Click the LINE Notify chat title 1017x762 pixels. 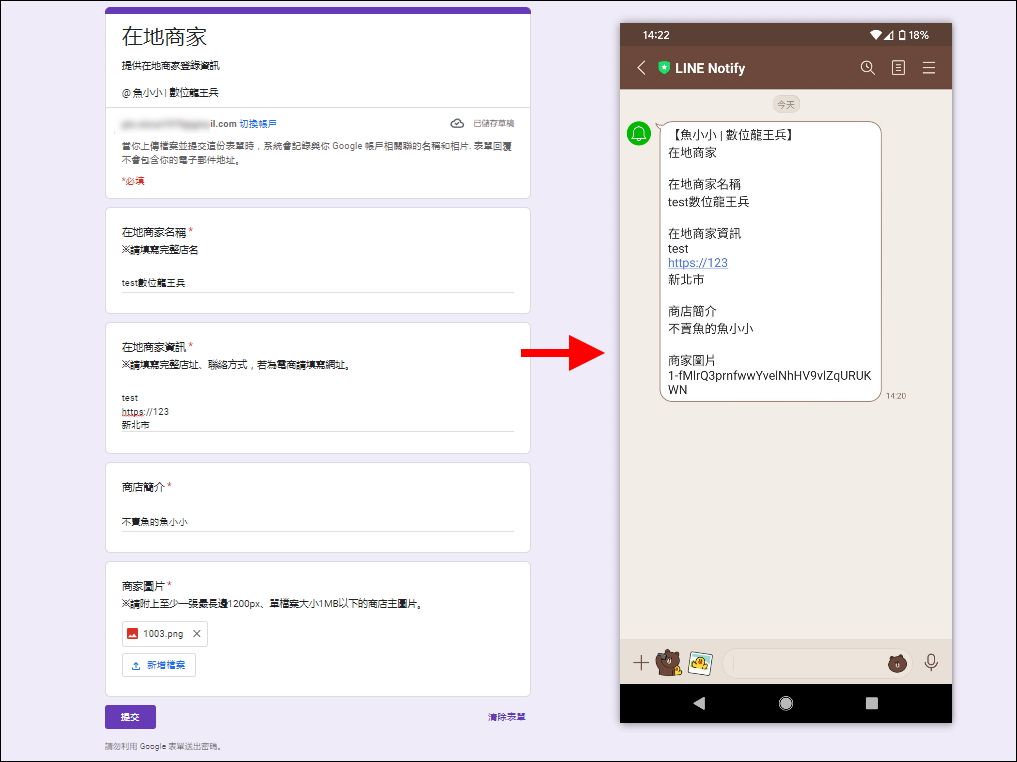(x=710, y=68)
